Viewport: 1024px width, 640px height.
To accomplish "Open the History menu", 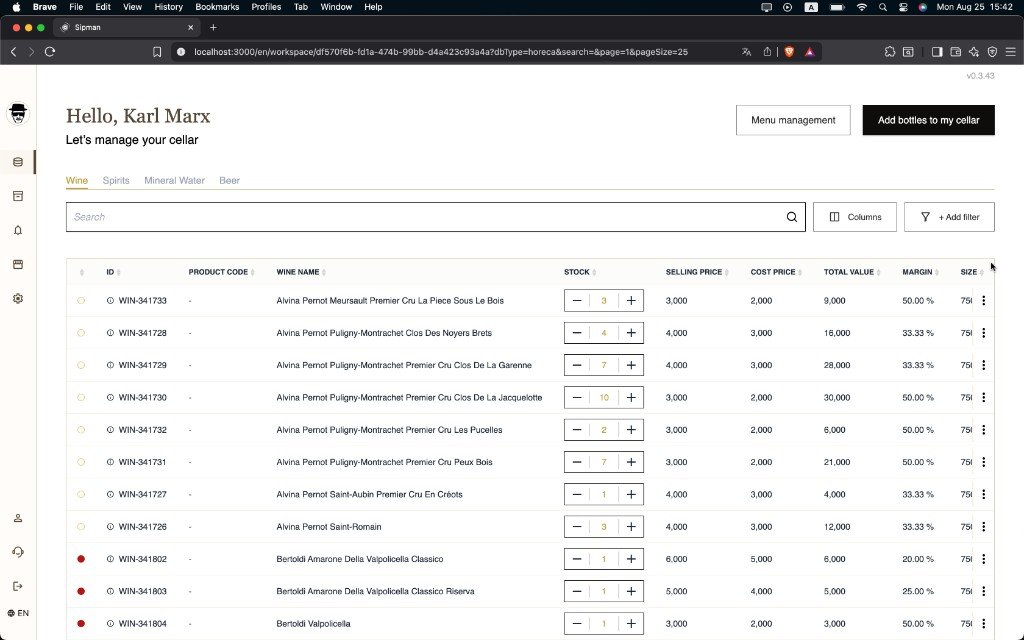I will pos(168,7).
